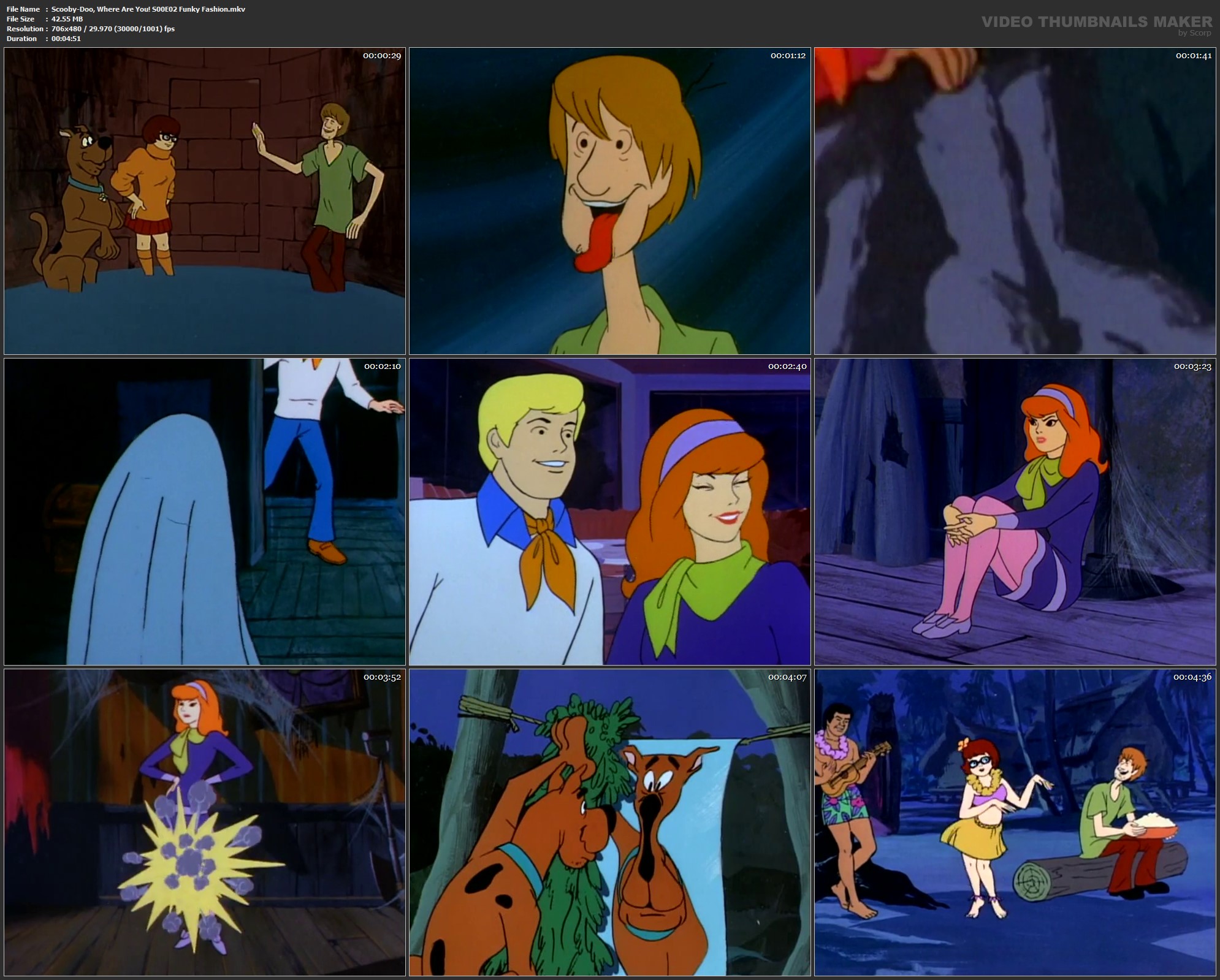Image resolution: width=1220 pixels, height=980 pixels.
Task: Click the file name text in header
Action: (x=148, y=9)
